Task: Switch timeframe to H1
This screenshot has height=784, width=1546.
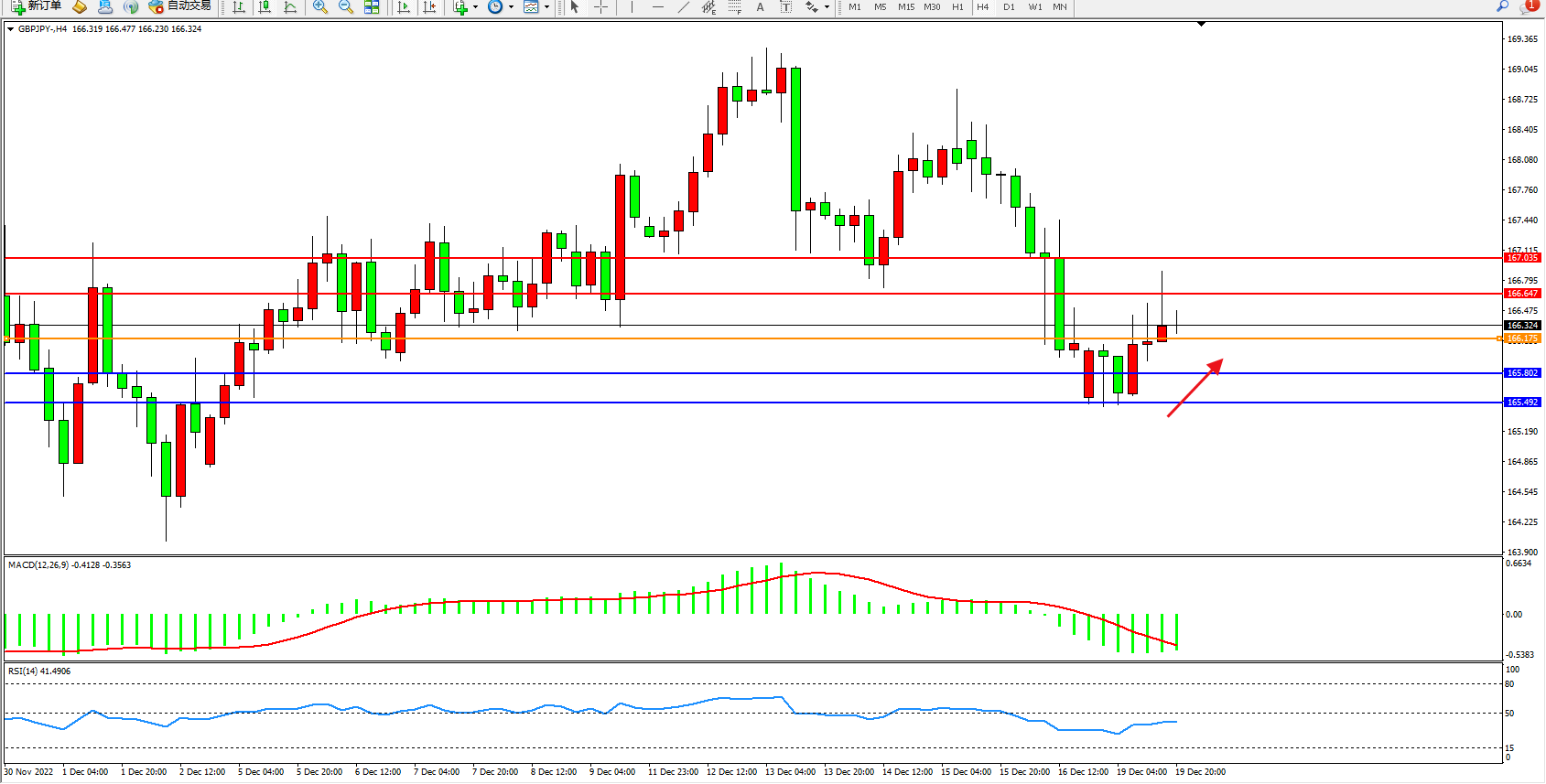Action: [x=957, y=7]
